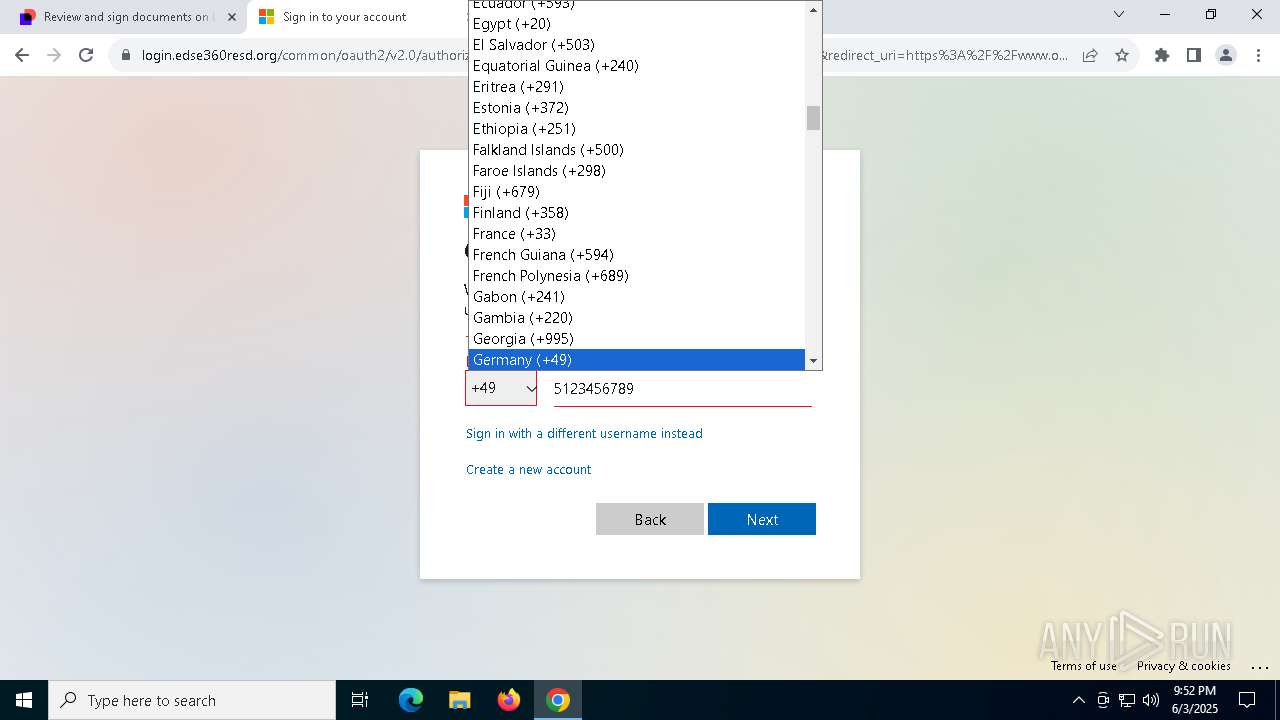This screenshot has height=720, width=1280.
Task: Click Sign in with a different username instead
Action: pos(584,434)
